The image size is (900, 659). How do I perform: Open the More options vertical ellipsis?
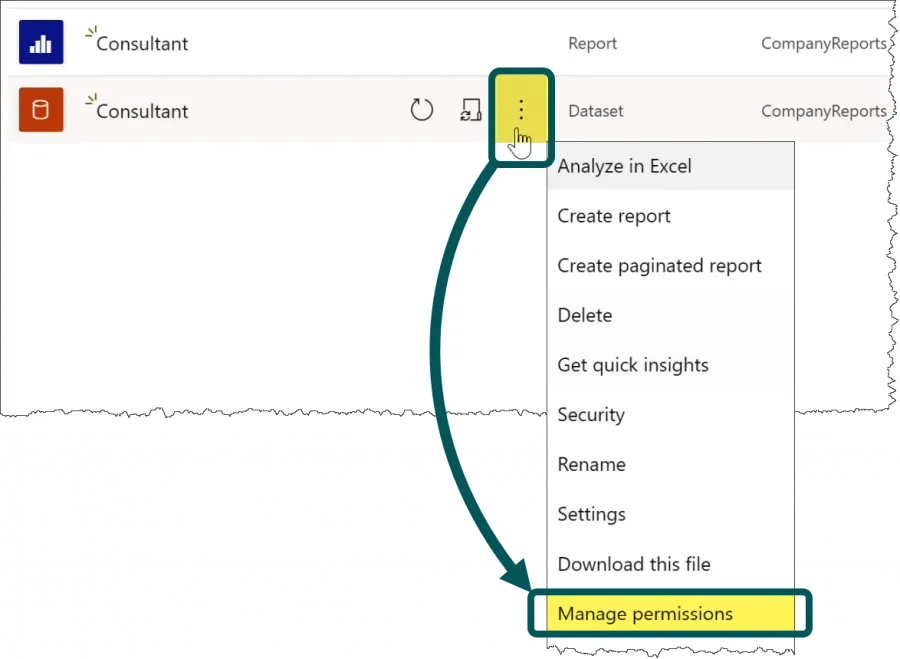[x=520, y=110]
